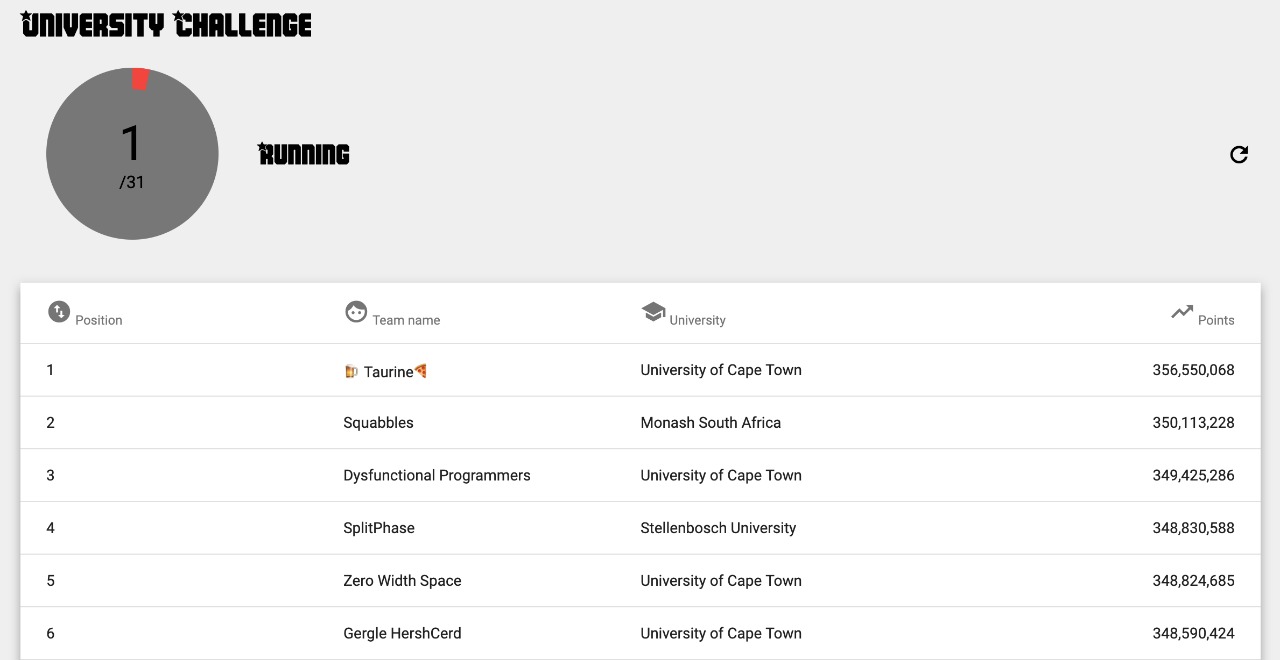Viewport: 1280px width, 660px height.
Task: Click the Position column sort icon
Action: pyautogui.click(x=59, y=312)
